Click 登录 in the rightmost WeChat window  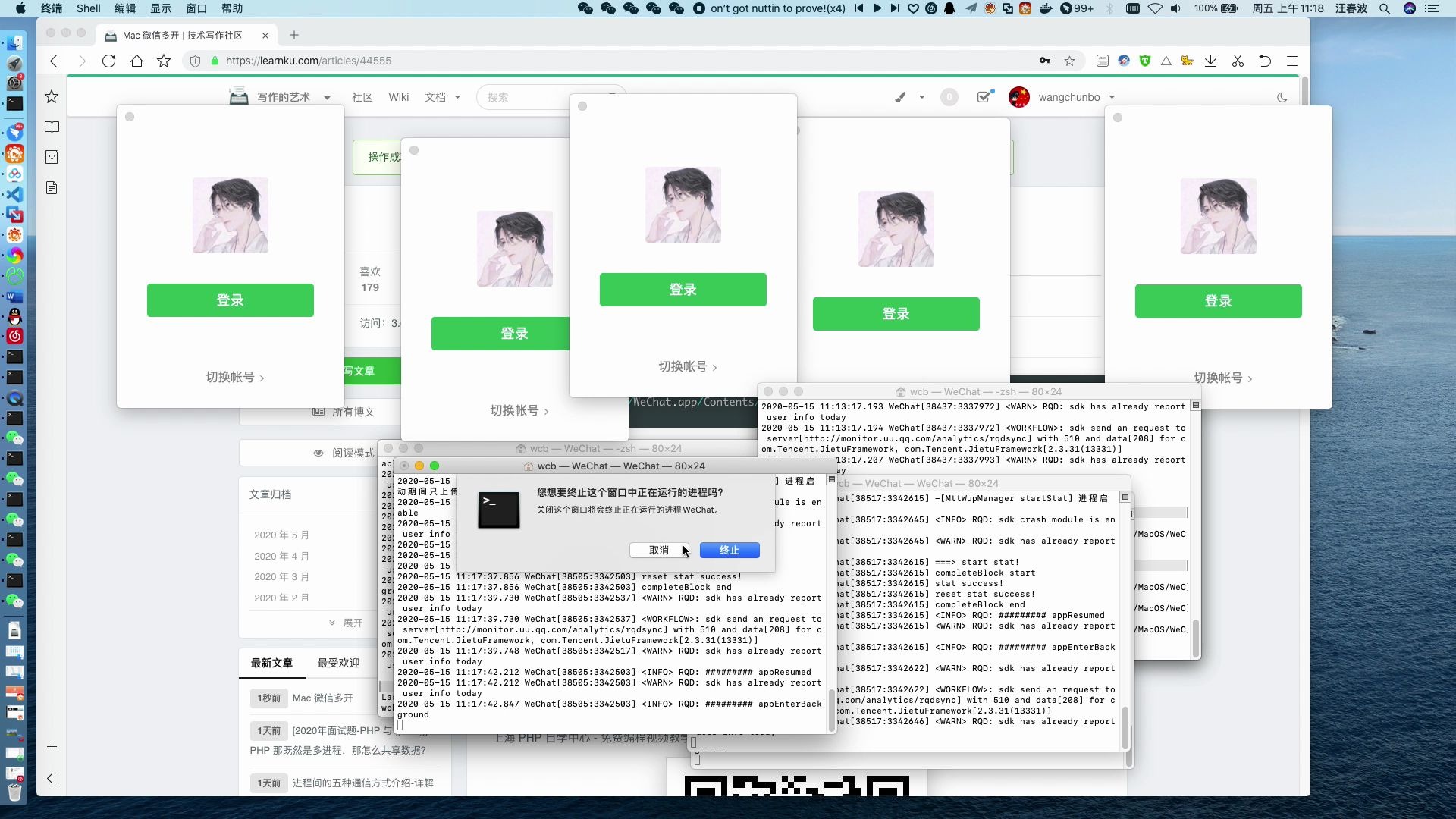coord(1218,301)
